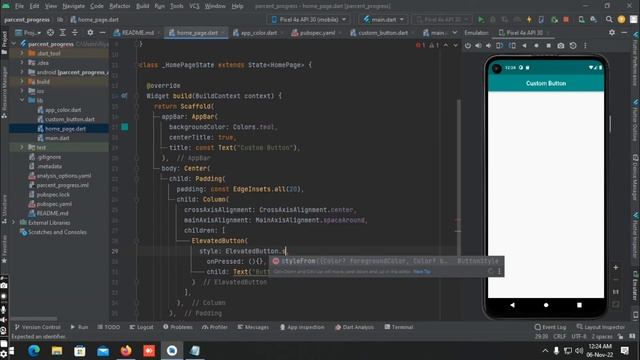
Task: Open app_color.dart in project tree
Action: click(59, 110)
